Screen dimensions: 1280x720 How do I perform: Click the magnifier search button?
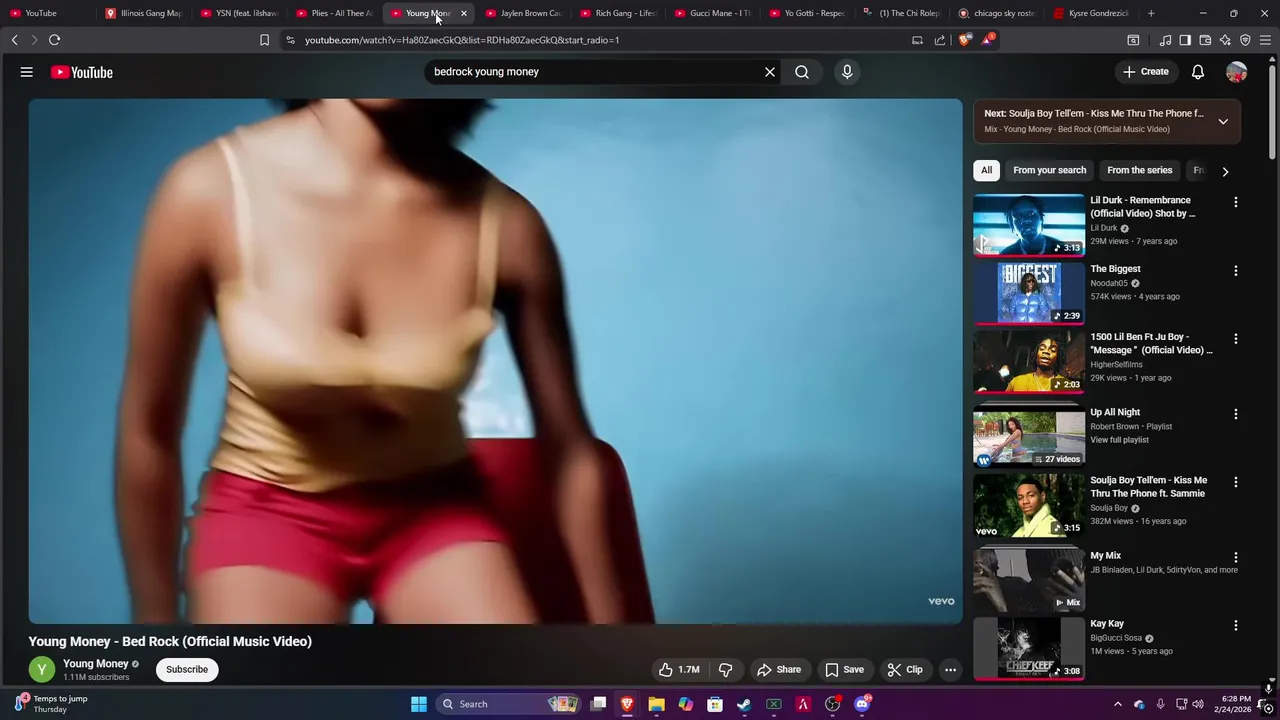(x=802, y=72)
